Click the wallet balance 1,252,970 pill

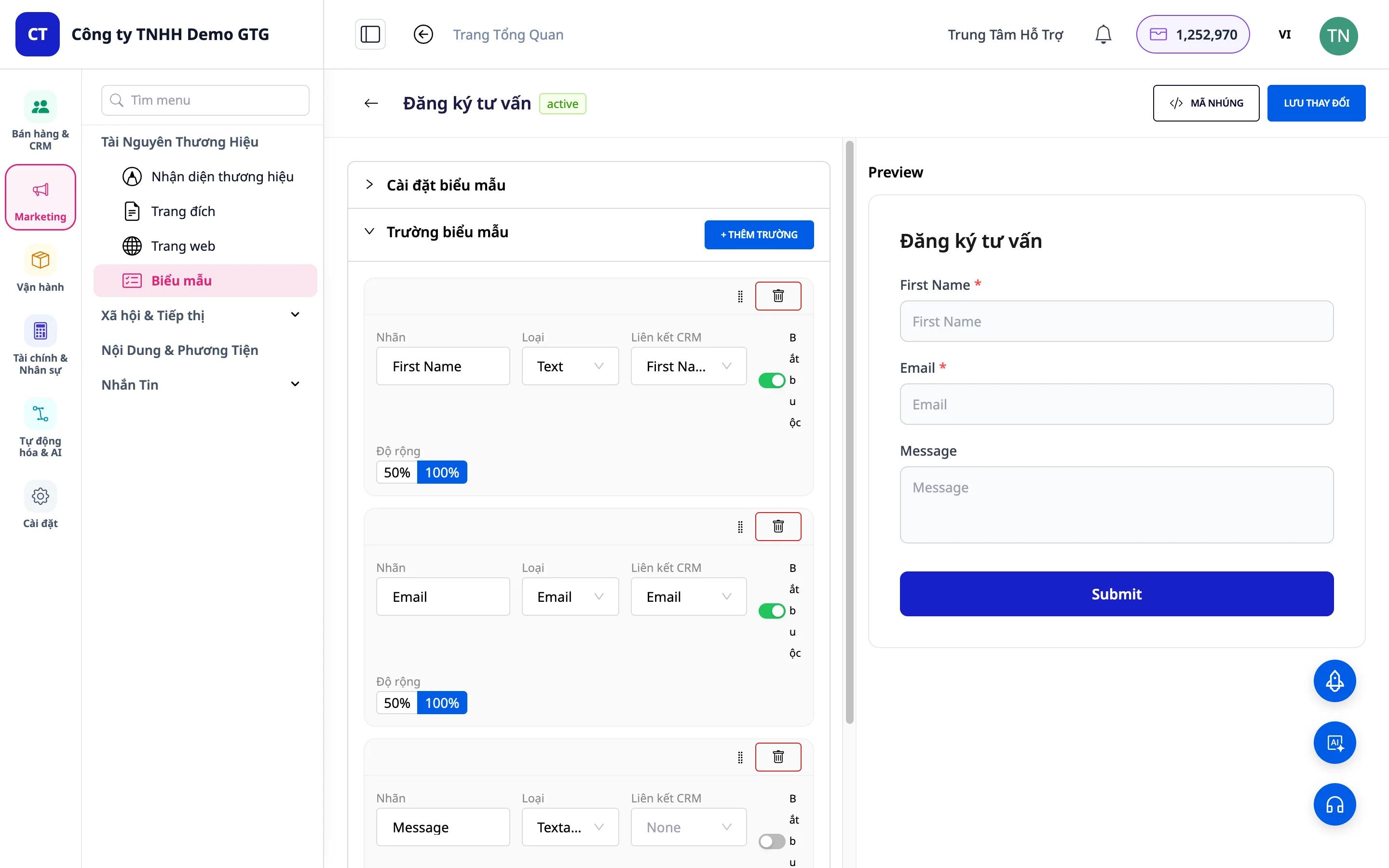1193,34
